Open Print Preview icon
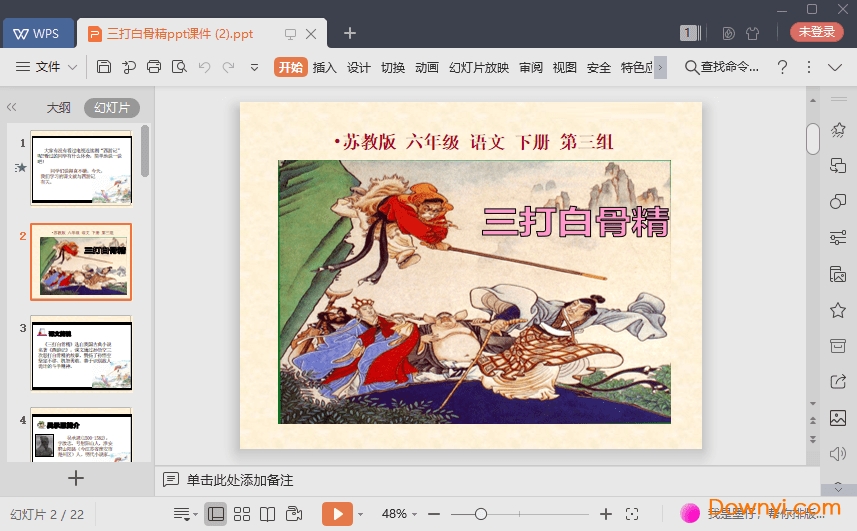The width and height of the screenshot is (857, 531). 179,67
